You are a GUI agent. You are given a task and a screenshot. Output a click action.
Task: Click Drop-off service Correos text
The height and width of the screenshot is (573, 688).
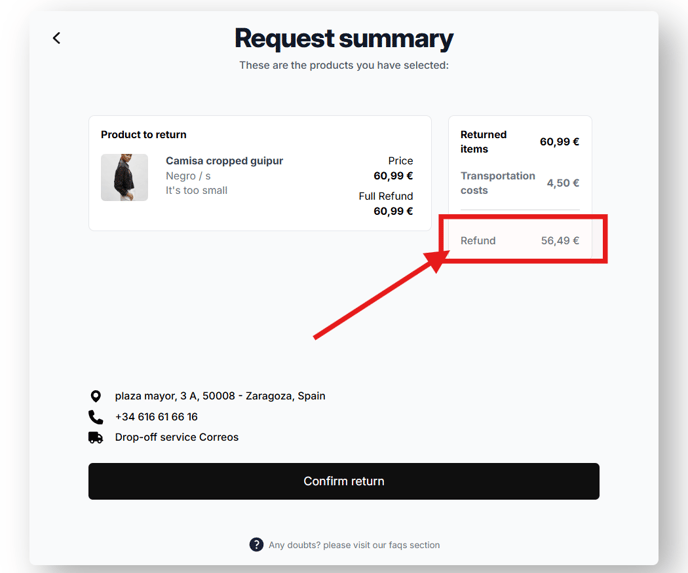176,437
